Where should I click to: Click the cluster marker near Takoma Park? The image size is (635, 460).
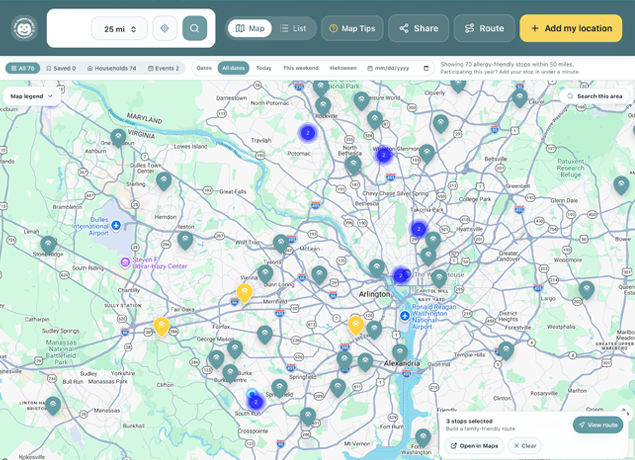(x=418, y=229)
